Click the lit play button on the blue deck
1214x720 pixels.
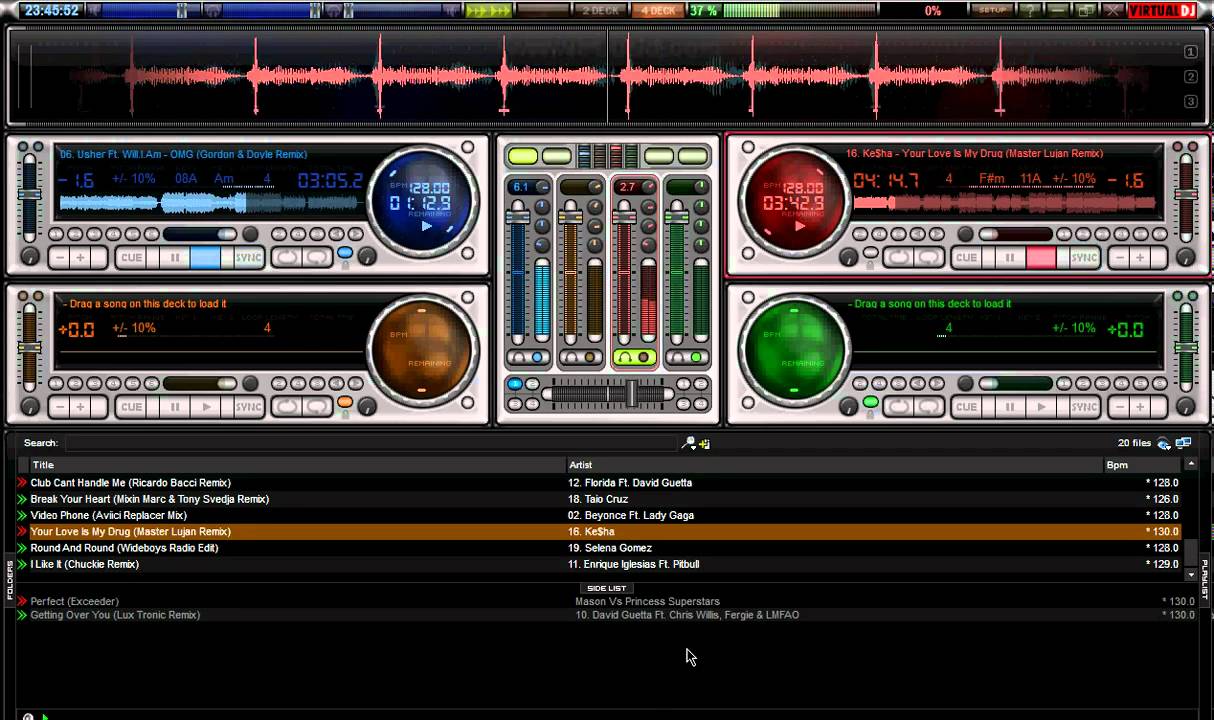tap(205, 257)
